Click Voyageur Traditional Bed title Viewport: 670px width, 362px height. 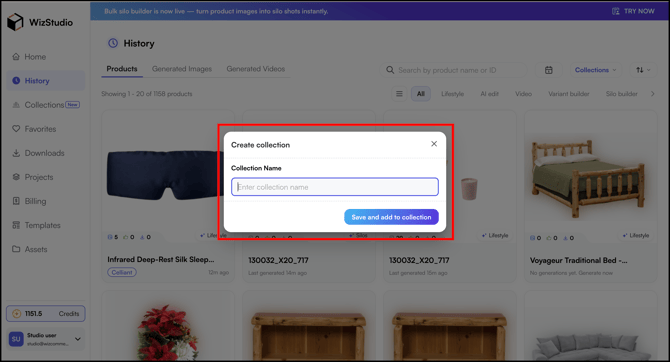(x=579, y=260)
